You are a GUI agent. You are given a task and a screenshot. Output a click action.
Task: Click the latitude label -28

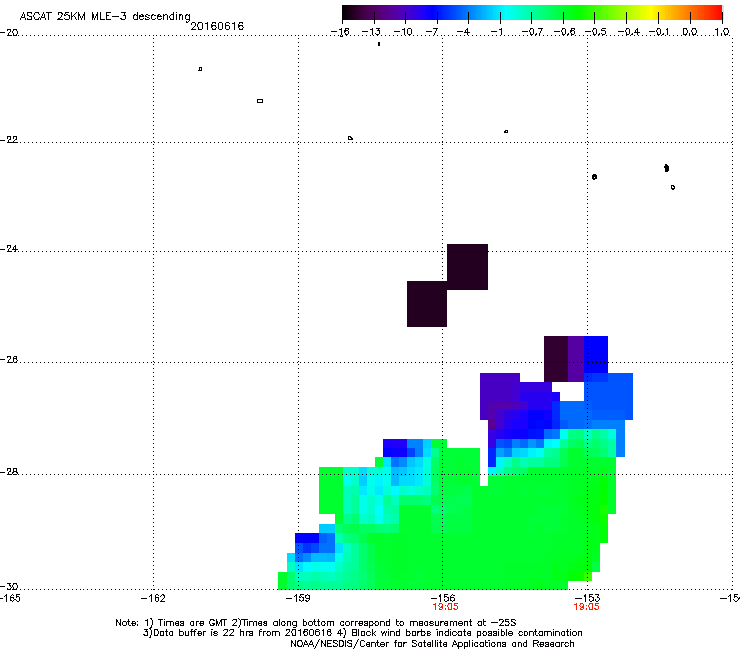pos(9,472)
